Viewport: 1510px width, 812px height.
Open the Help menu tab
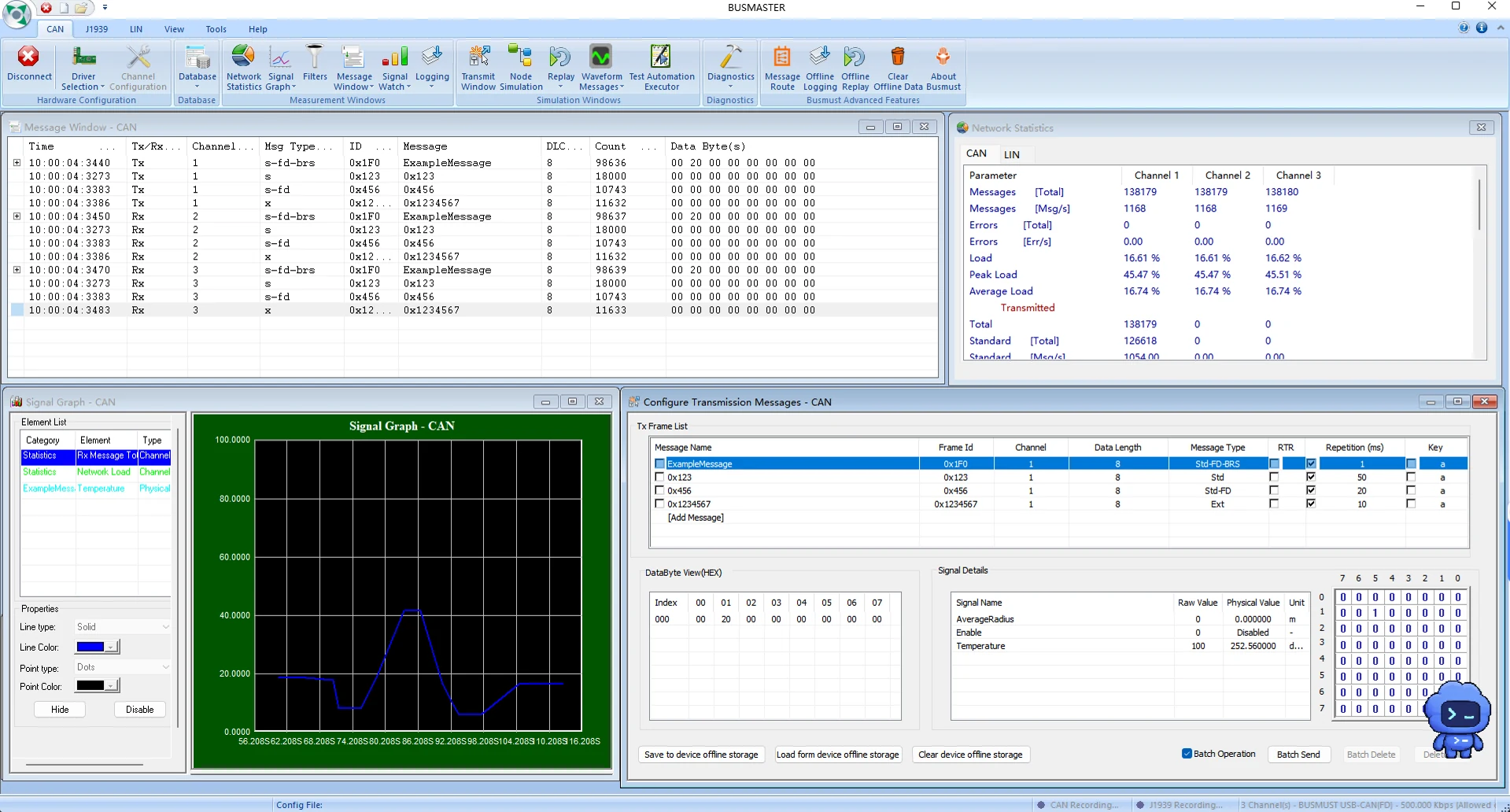tap(258, 29)
